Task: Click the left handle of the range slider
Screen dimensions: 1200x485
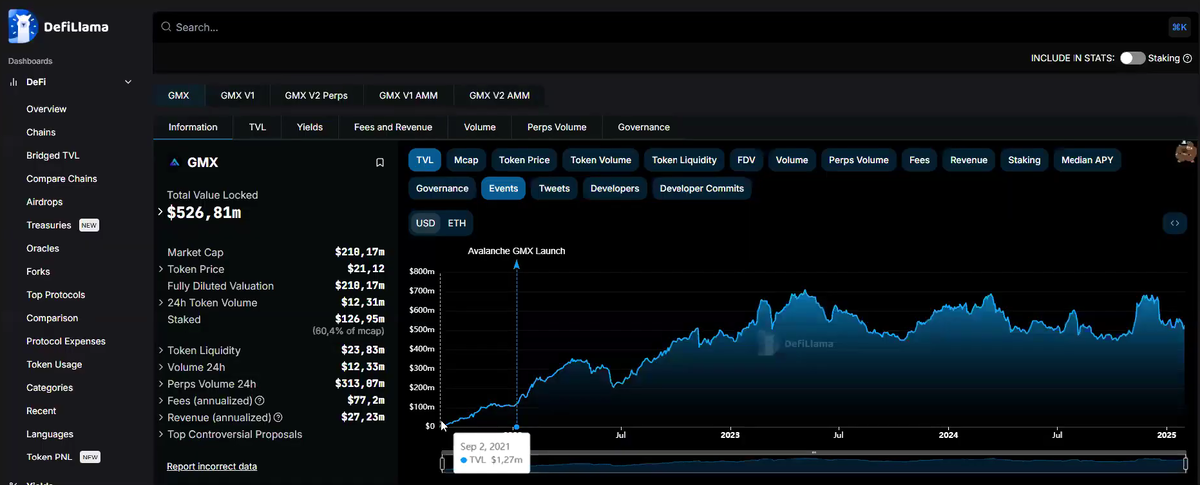Action: coord(442,463)
